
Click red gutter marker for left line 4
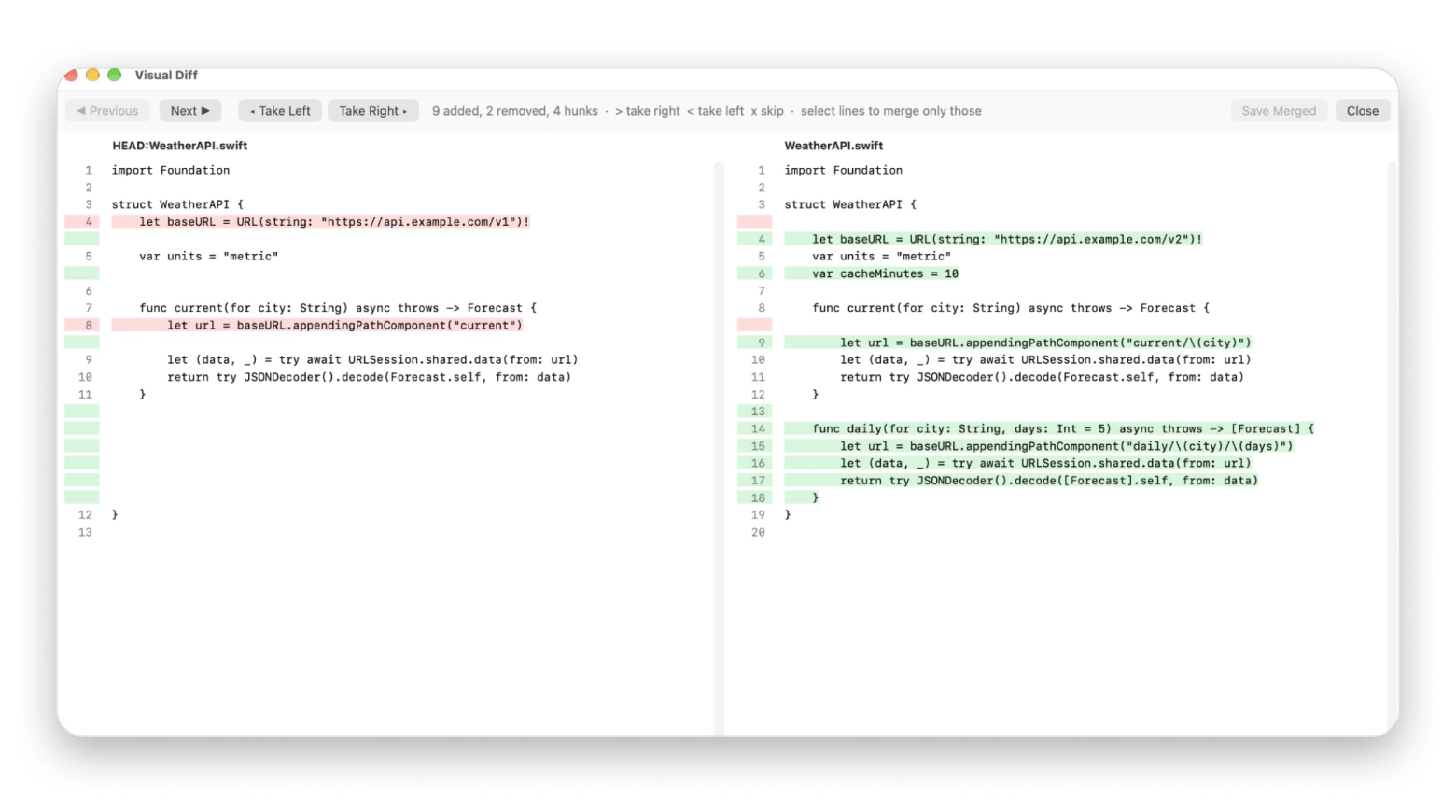(82, 222)
